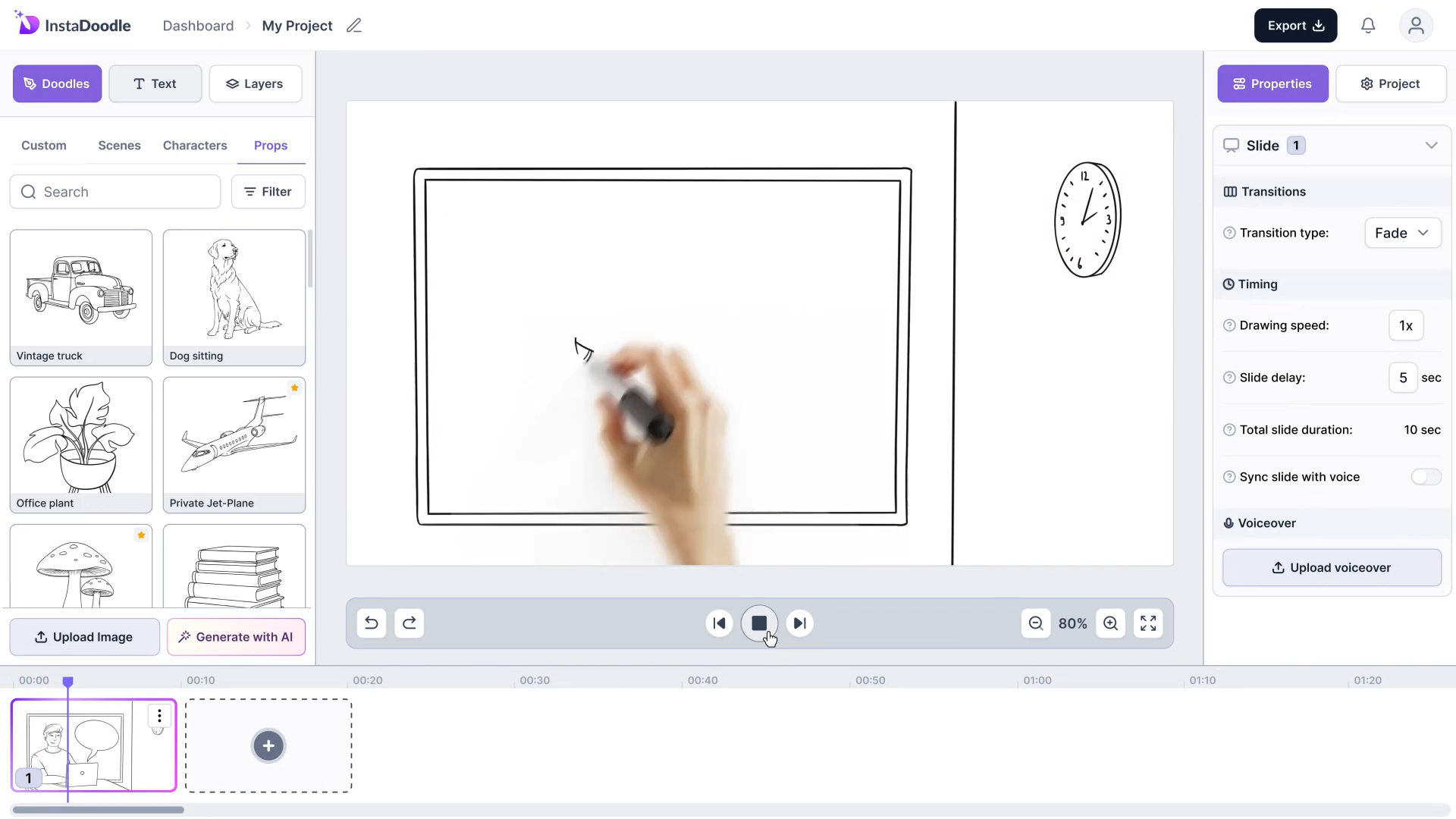Skip to previous slide icon

point(719,623)
